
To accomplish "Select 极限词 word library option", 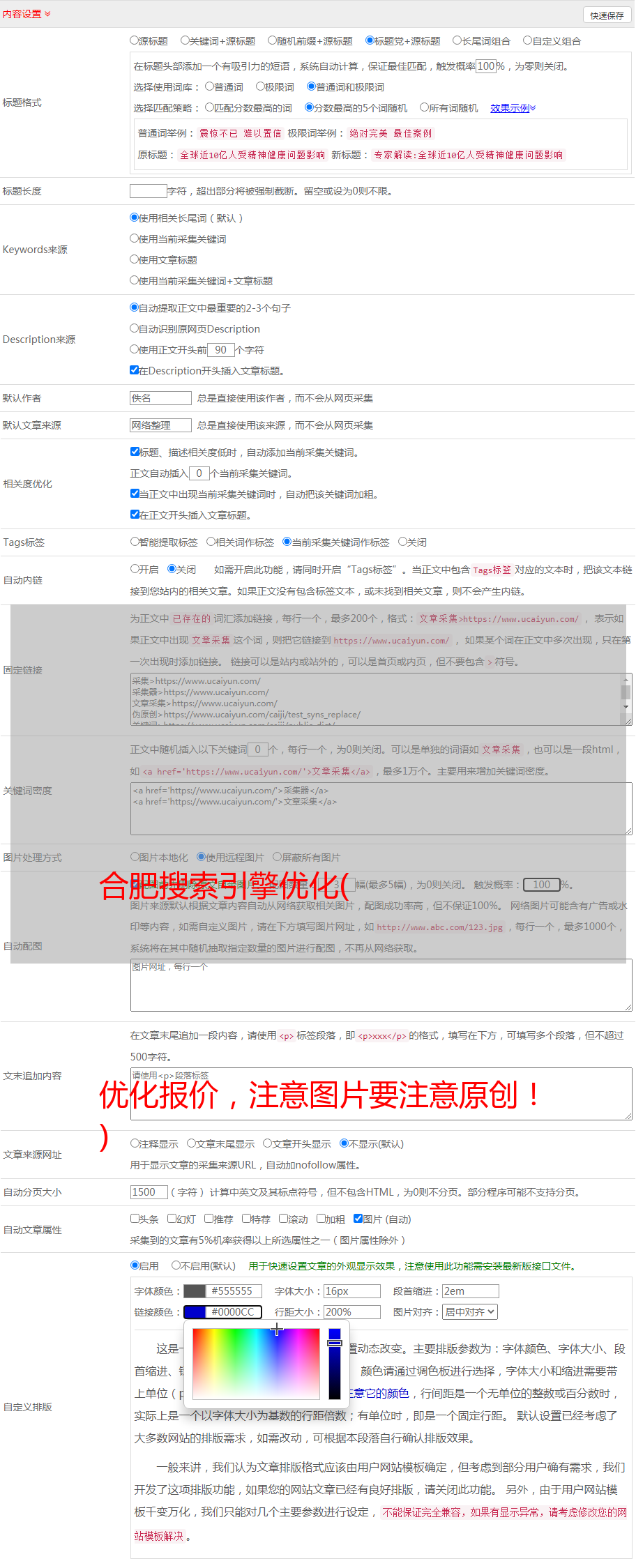I will coord(260,87).
